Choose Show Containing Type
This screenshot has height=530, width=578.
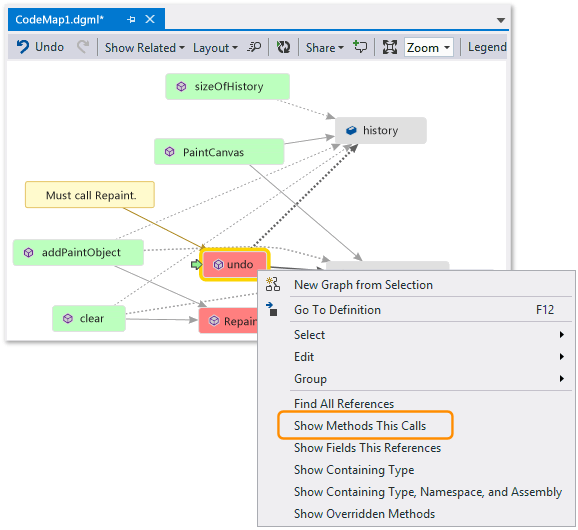click(x=416, y=470)
